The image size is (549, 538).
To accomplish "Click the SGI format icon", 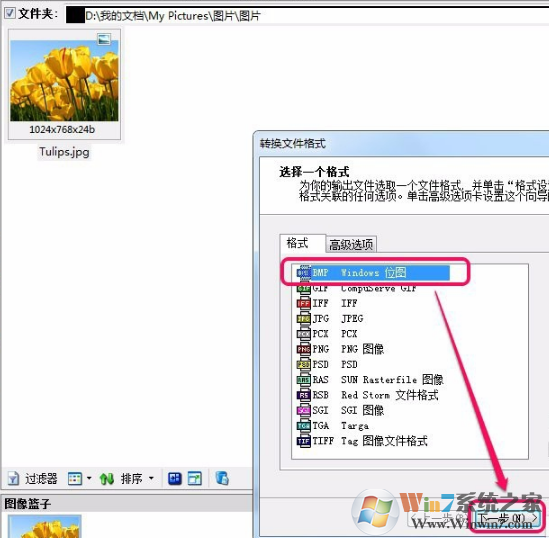I will [x=304, y=410].
